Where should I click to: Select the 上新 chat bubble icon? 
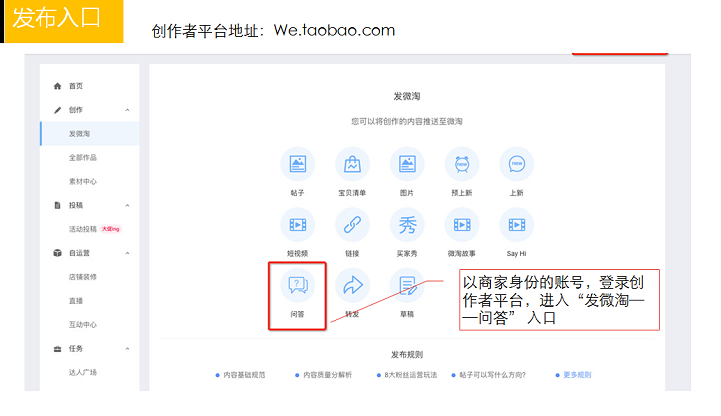tap(516, 164)
